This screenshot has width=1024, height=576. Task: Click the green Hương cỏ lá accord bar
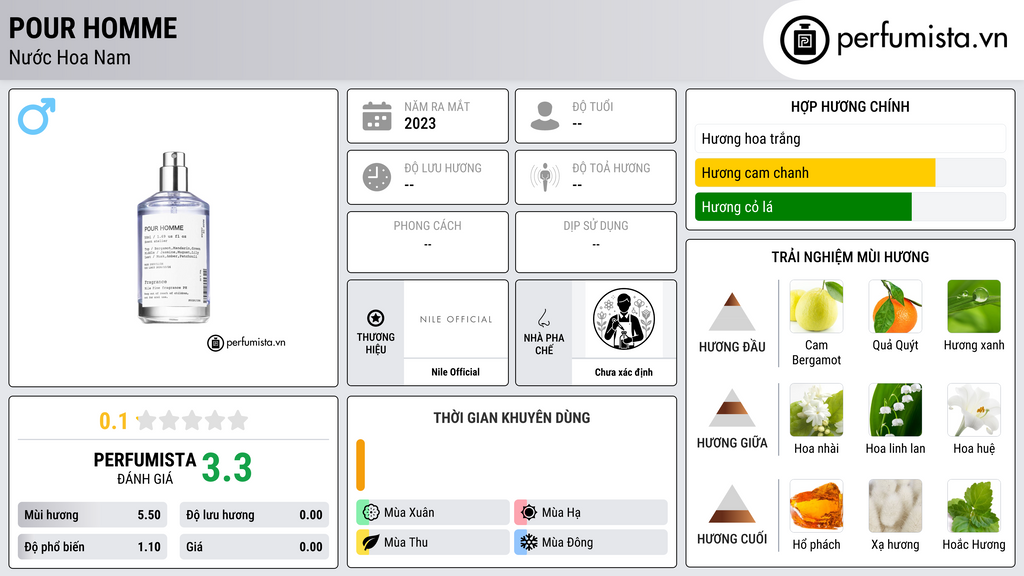pos(803,206)
